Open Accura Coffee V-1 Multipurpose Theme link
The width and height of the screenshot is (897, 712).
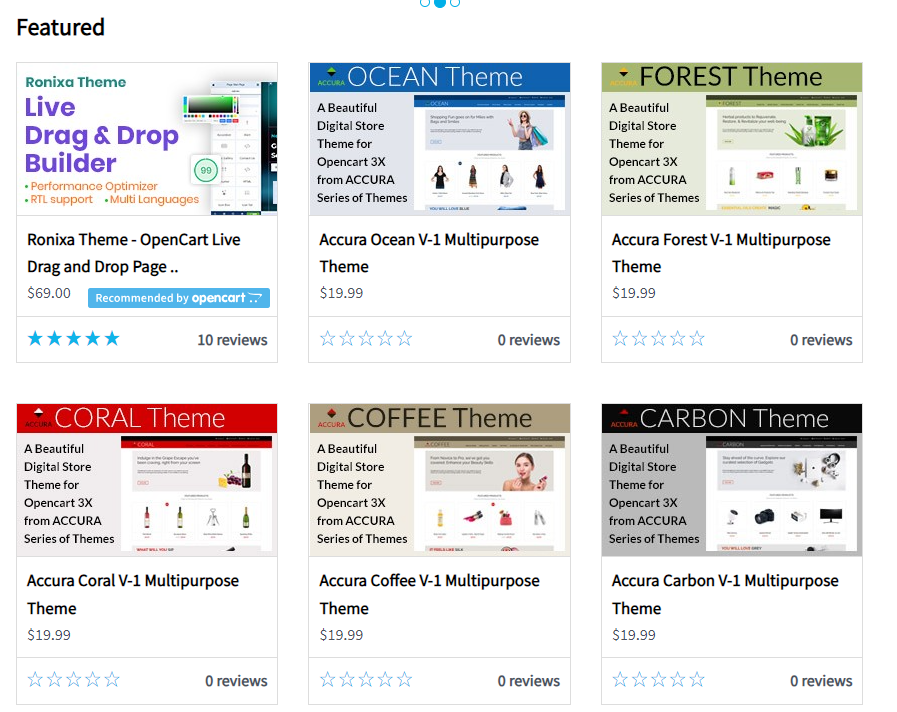(x=429, y=595)
